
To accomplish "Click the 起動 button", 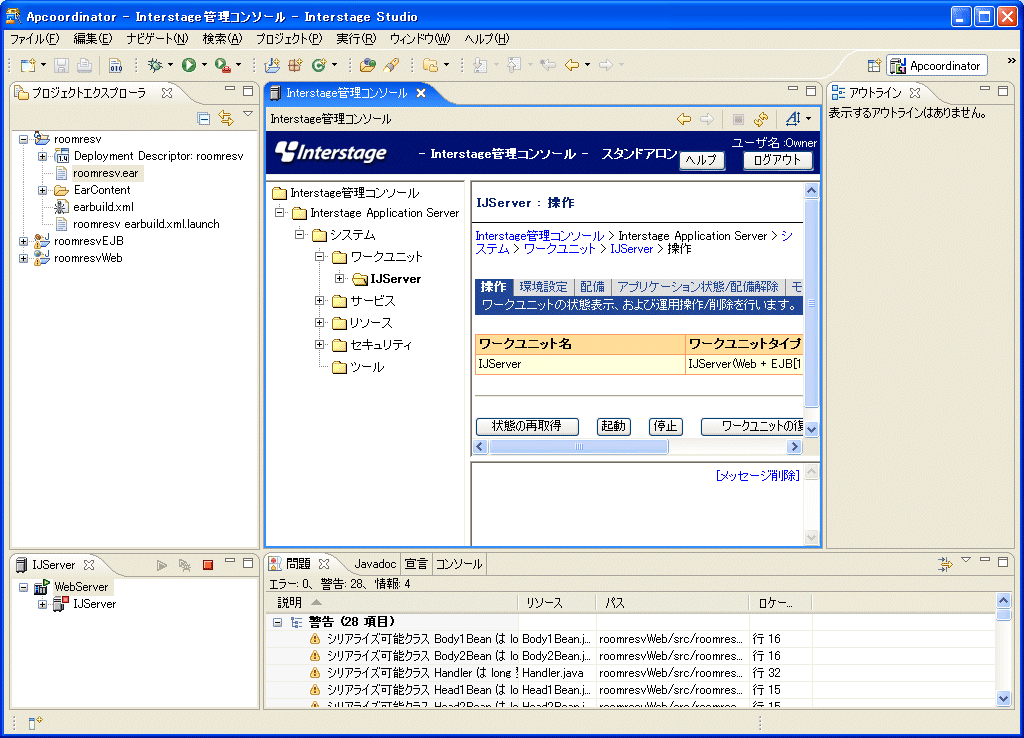I will (613, 426).
